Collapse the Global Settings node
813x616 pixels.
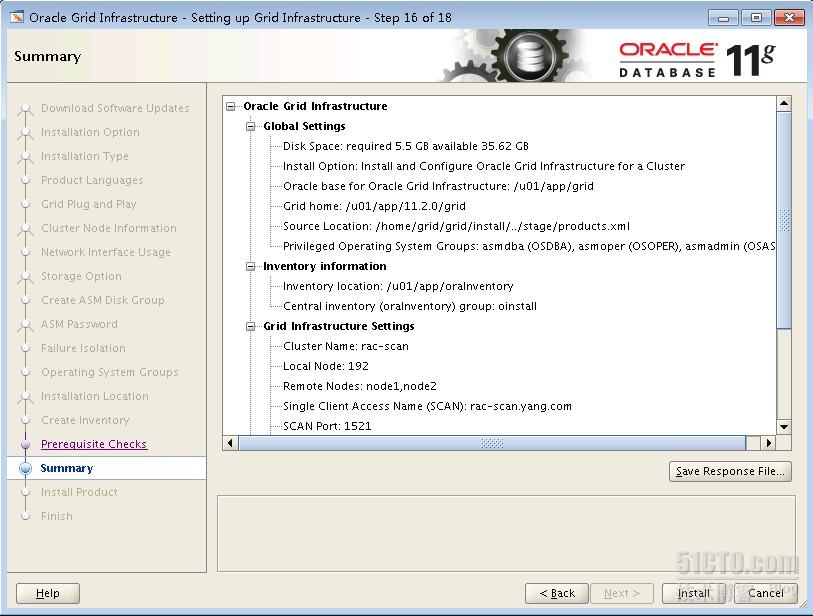click(250, 126)
